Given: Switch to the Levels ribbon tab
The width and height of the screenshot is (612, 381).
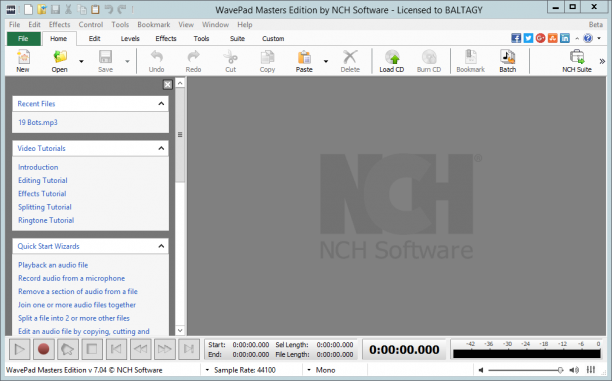Looking at the screenshot, I should pyautogui.click(x=130, y=39).
